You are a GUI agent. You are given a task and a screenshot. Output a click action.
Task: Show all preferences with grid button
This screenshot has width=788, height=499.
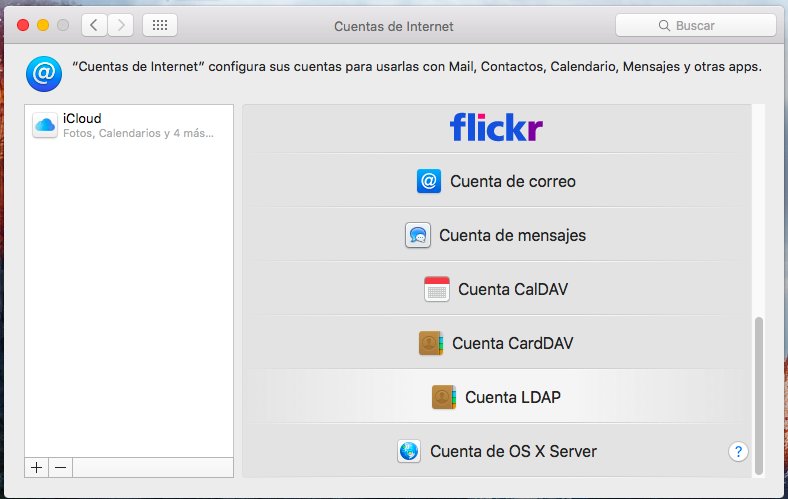pos(160,25)
